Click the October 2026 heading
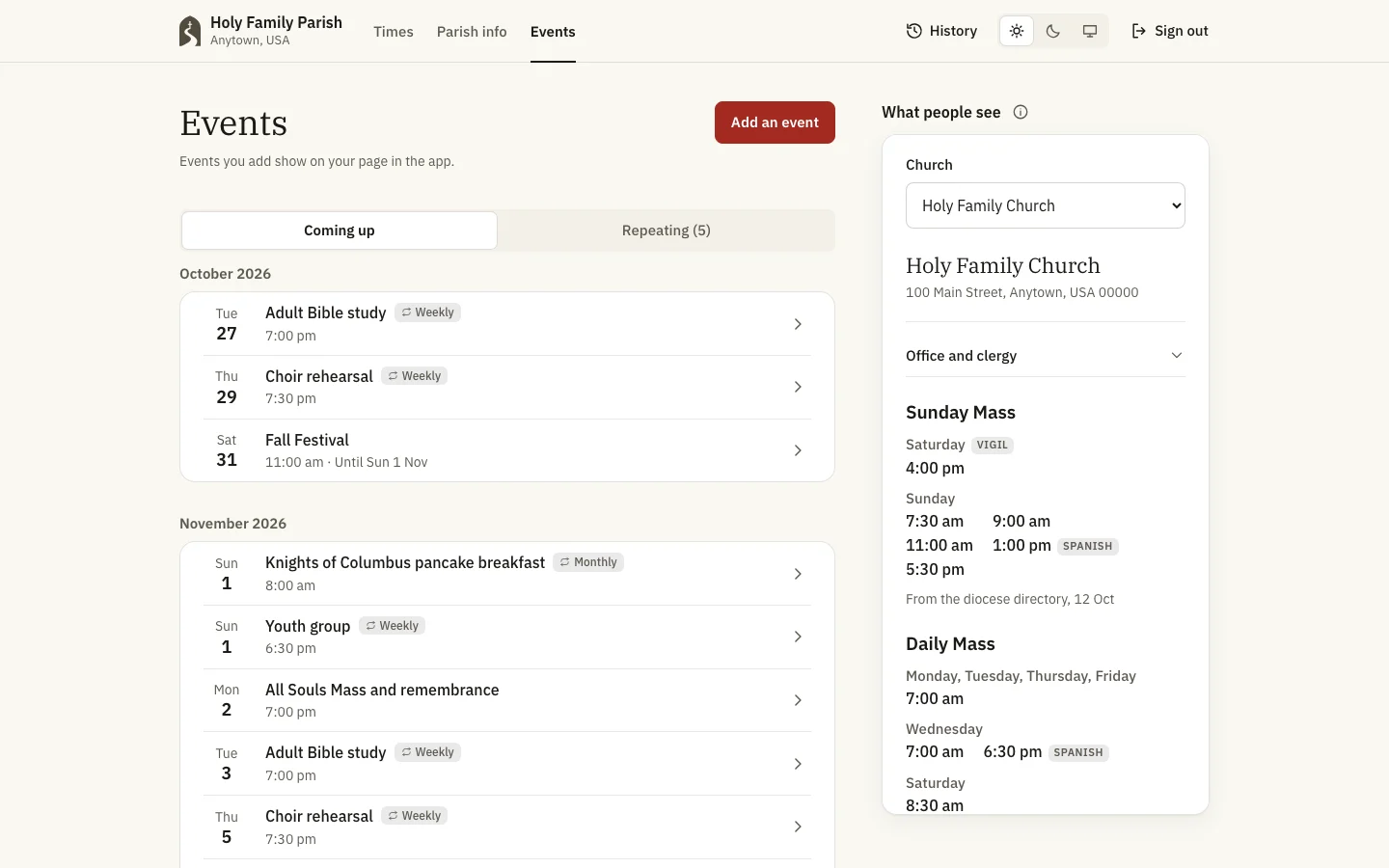 (x=225, y=274)
